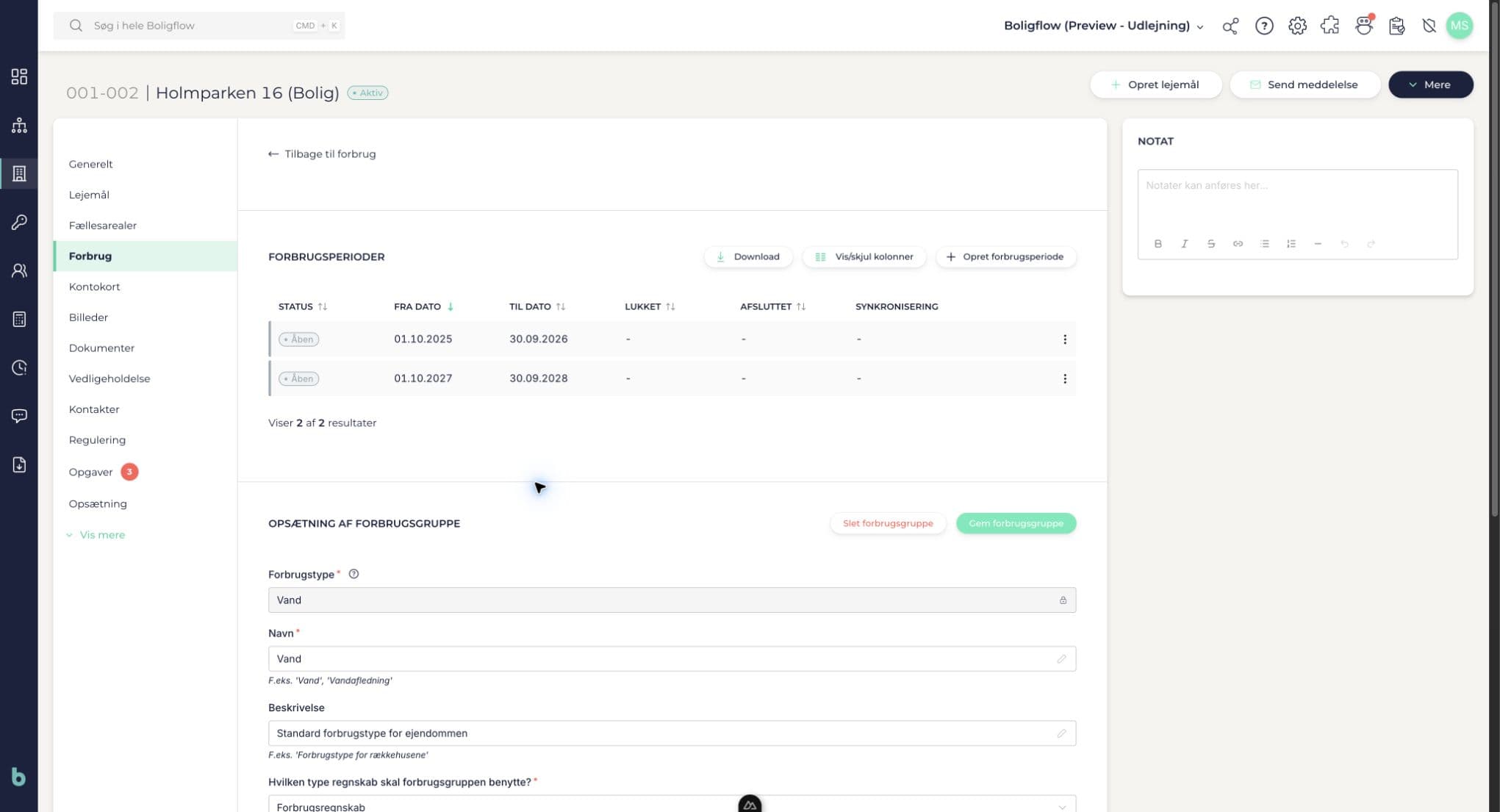Expand Vis mere in the side menu
This screenshot has width=1500, height=812.
pyautogui.click(x=96, y=535)
